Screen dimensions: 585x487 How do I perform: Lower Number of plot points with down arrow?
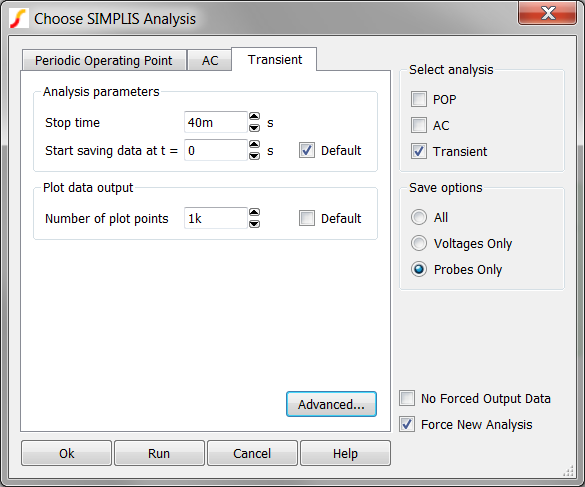(254, 224)
